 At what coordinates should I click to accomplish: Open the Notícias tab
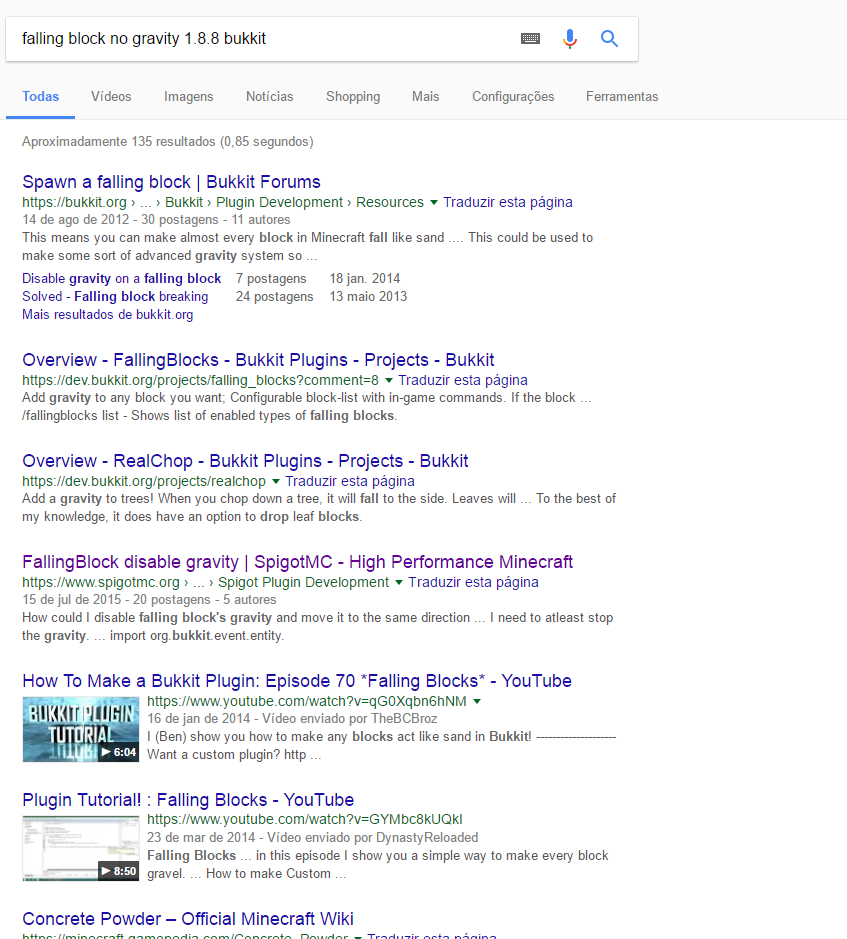[x=270, y=96]
